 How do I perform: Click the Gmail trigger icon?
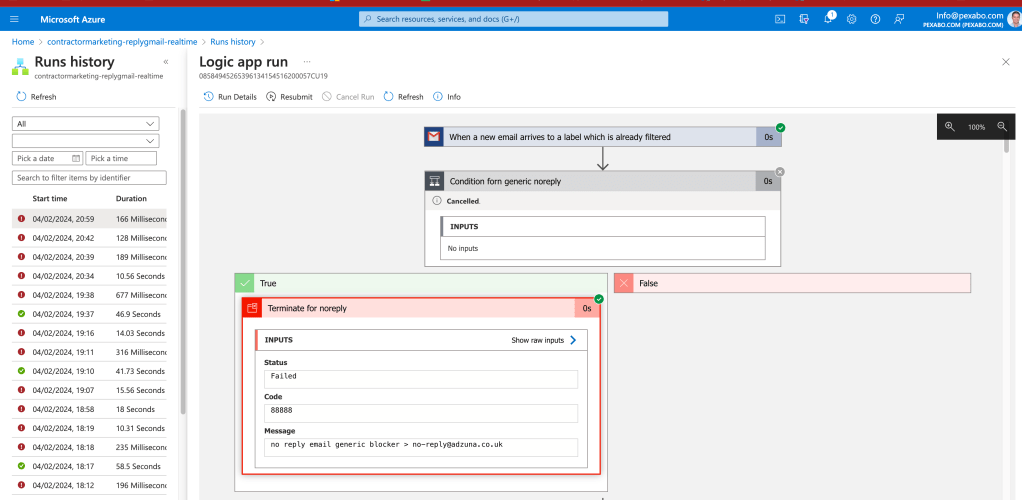pyautogui.click(x=433, y=137)
